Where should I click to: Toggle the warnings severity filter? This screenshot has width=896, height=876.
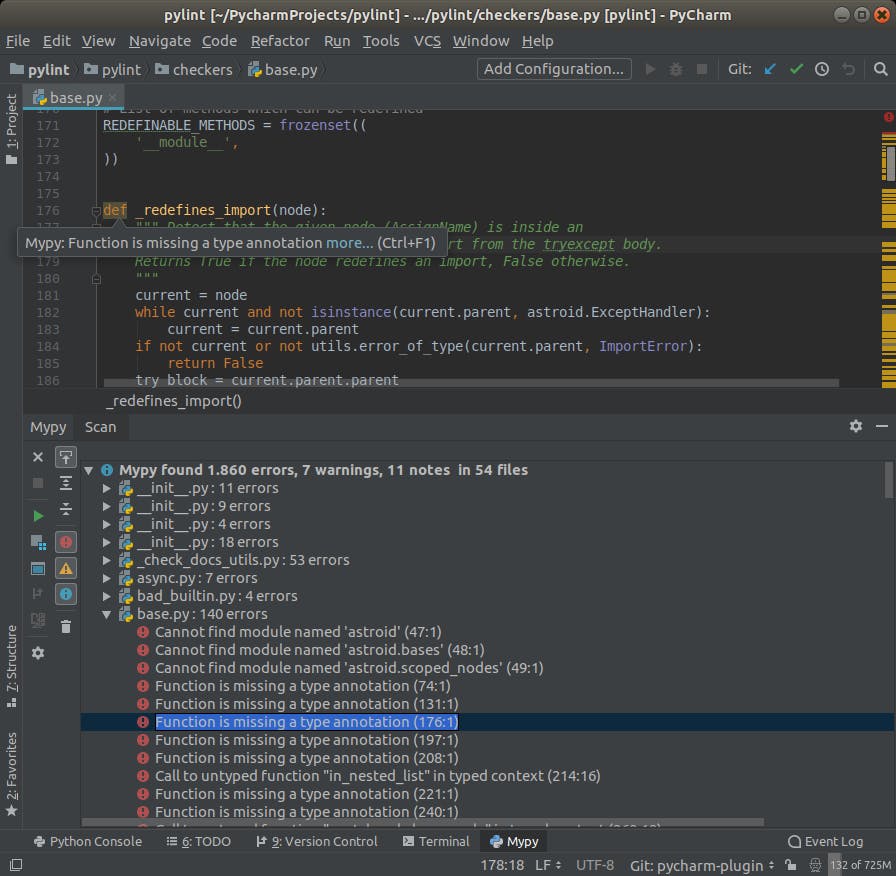[x=66, y=568]
